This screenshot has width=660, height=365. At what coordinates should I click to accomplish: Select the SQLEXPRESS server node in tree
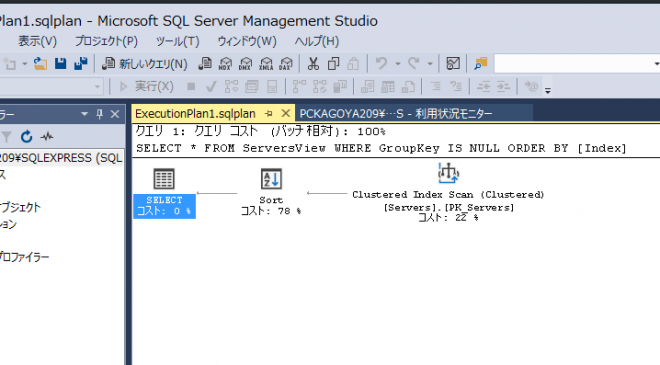click(x=61, y=158)
